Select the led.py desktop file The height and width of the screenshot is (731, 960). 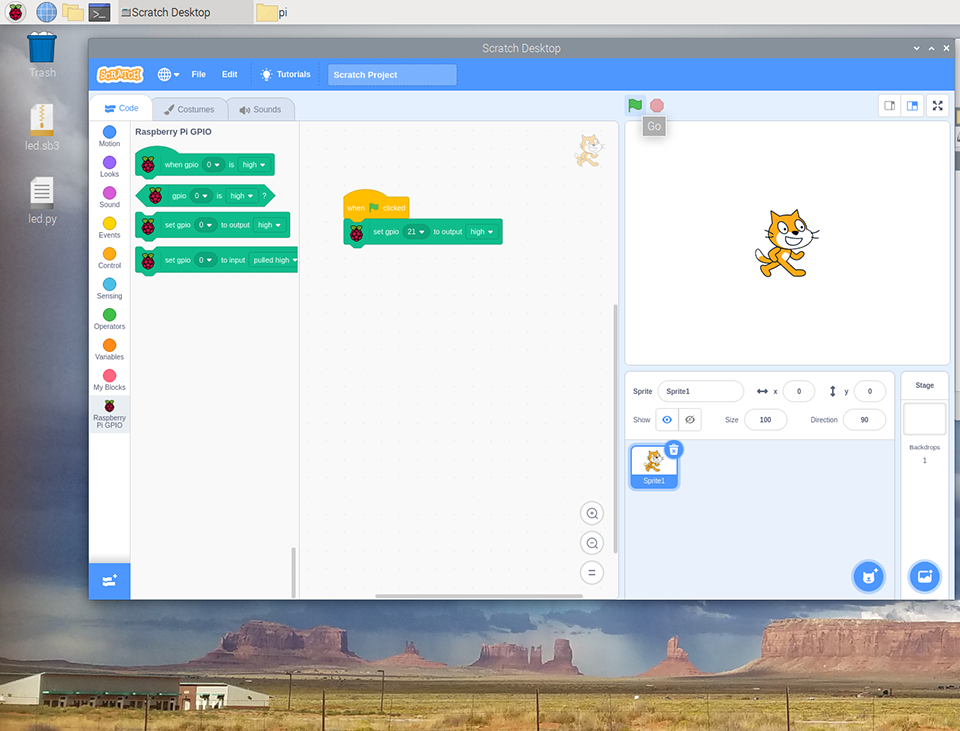[x=42, y=201]
